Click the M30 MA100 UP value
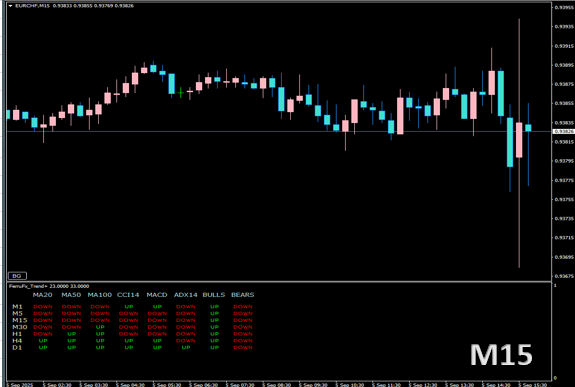Screen dimensions: 575x387 point(100,327)
